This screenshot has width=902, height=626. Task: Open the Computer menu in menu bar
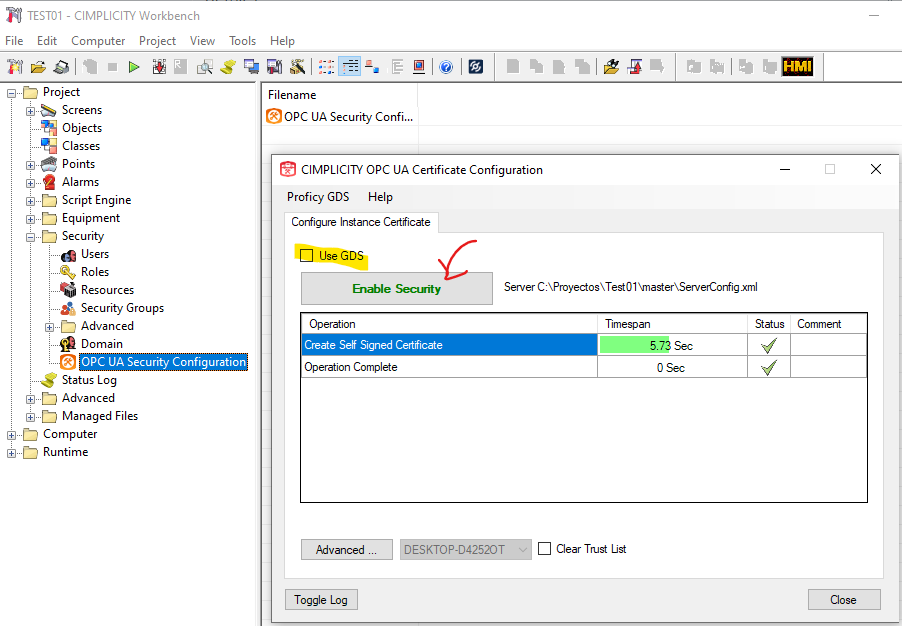(x=98, y=41)
